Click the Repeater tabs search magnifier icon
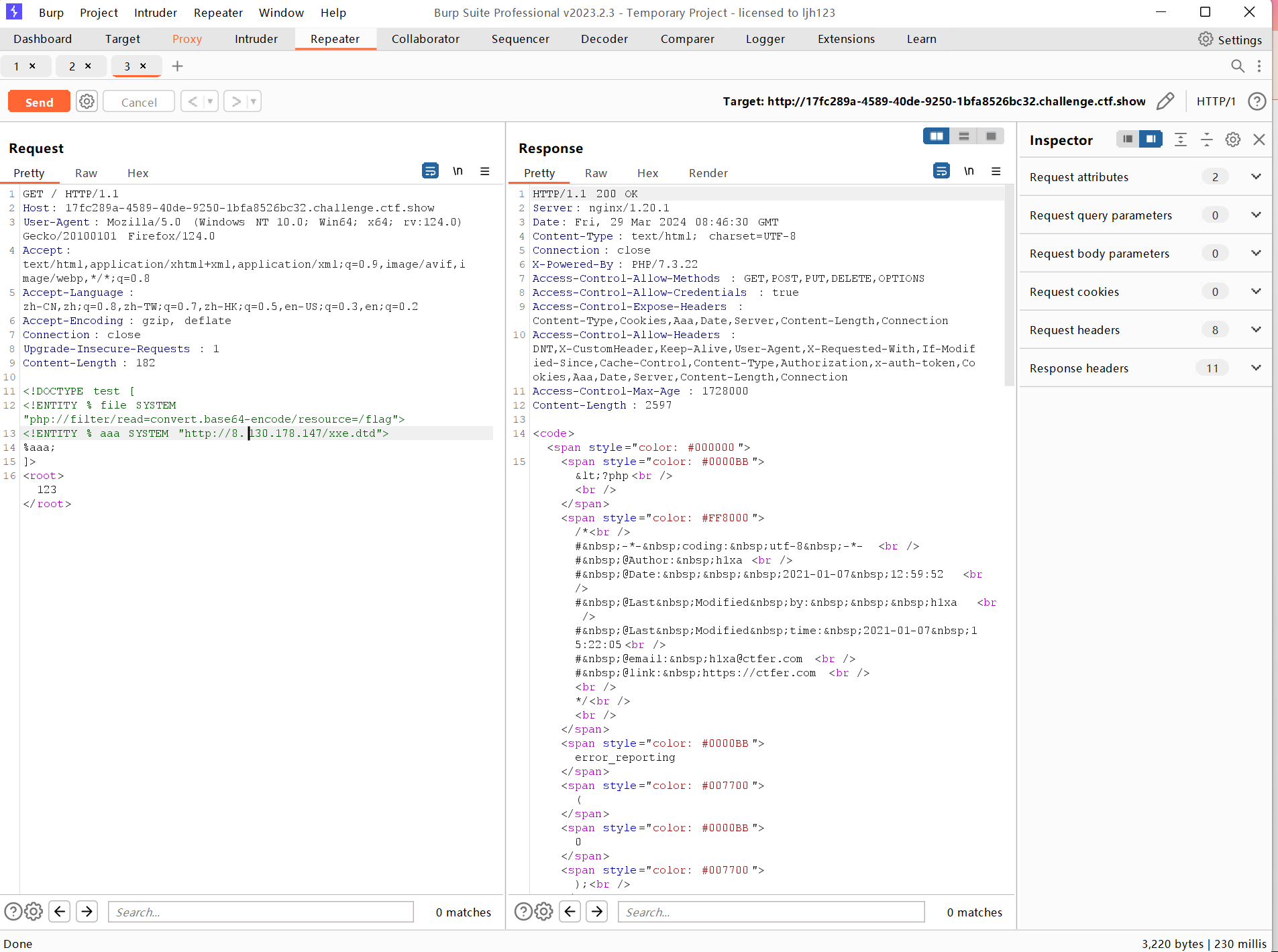This screenshot has height=952, width=1278. [x=1238, y=66]
